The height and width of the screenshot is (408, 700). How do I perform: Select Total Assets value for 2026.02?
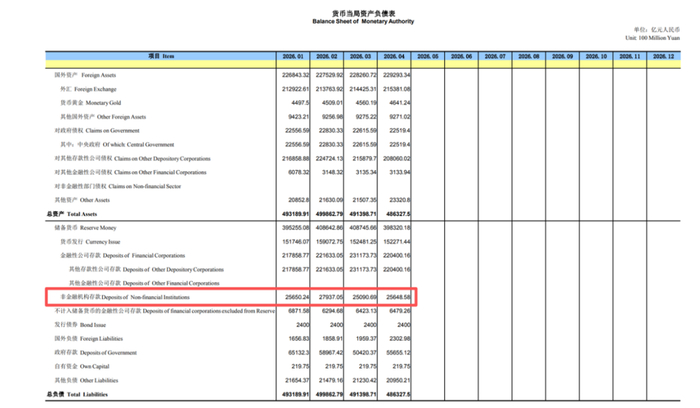click(329, 214)
